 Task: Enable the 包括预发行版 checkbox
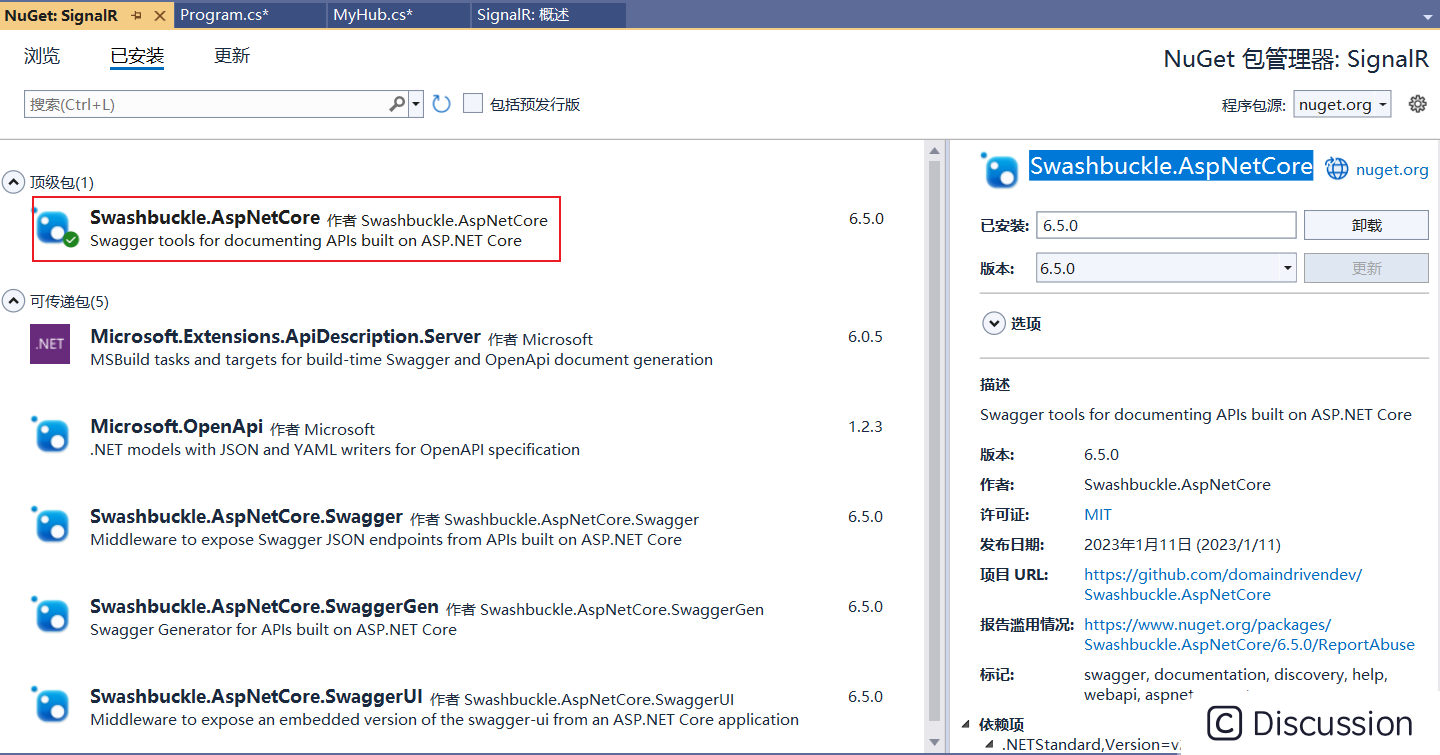tap(472, 103)
